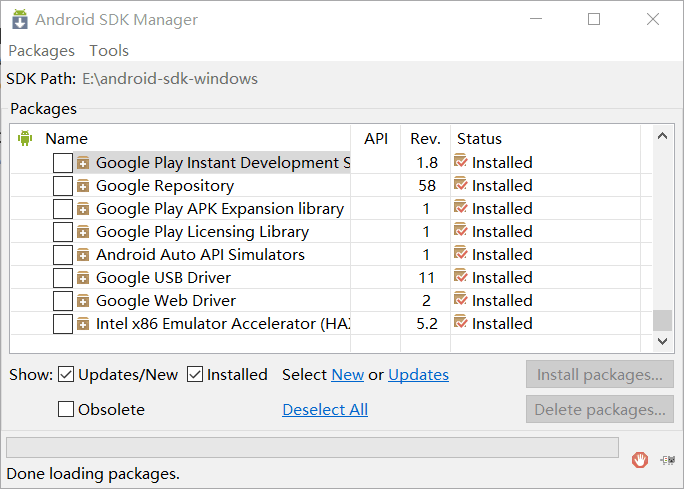
Task: Select Google Play Licensing Library name
Action: 202,232
